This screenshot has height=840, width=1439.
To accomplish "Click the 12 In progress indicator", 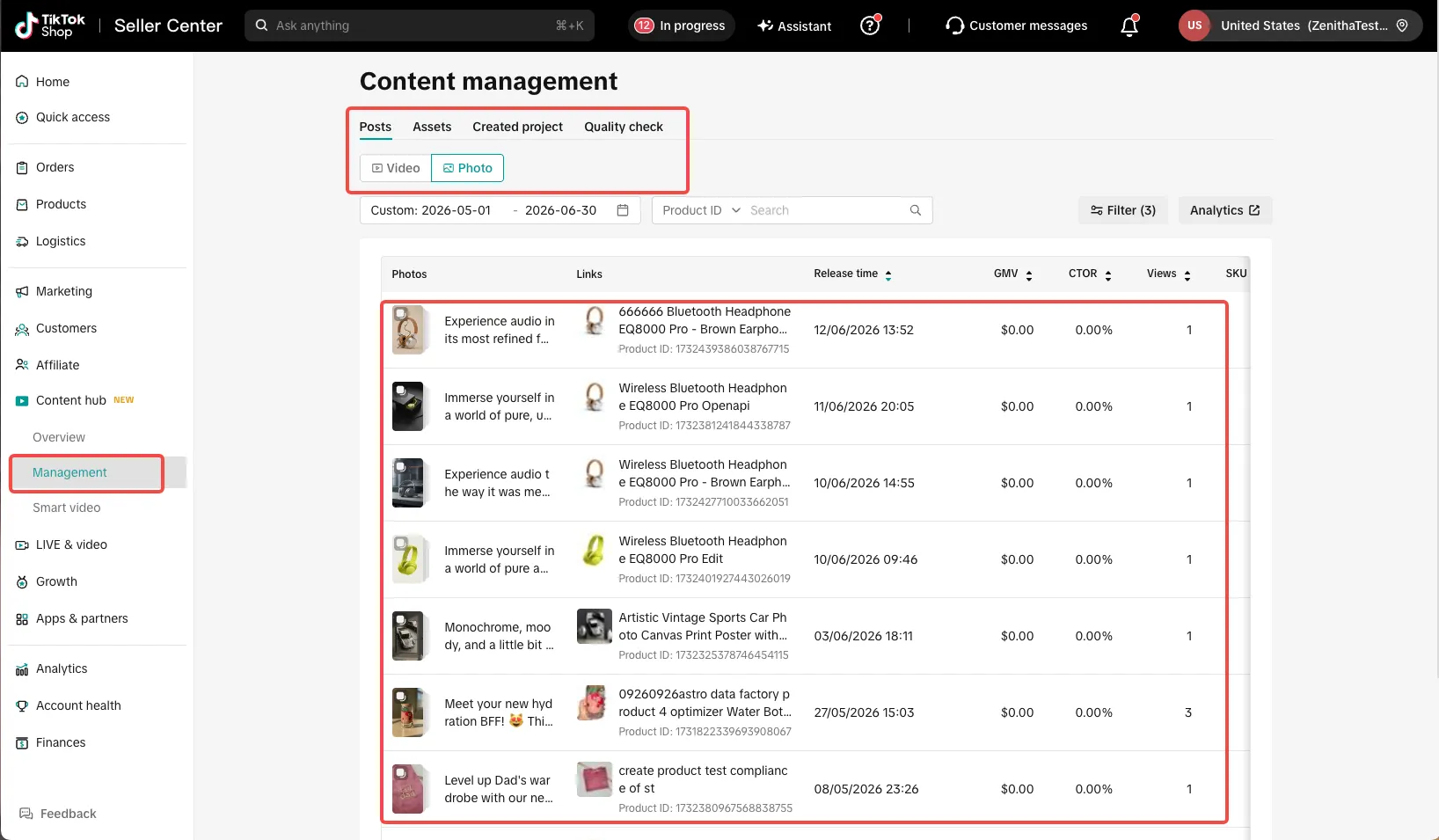I will click(681, 26).
